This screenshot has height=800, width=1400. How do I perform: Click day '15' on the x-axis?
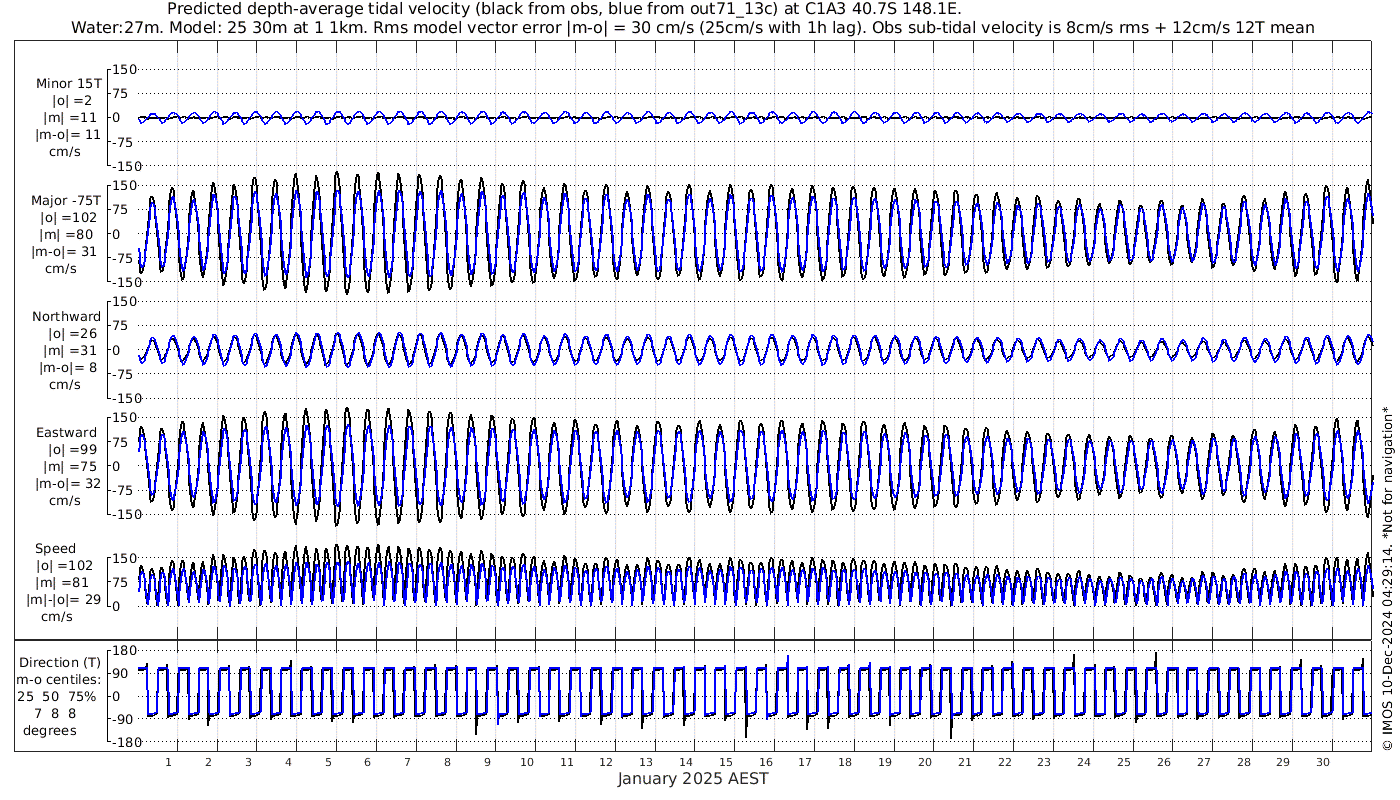click(726, 762)
